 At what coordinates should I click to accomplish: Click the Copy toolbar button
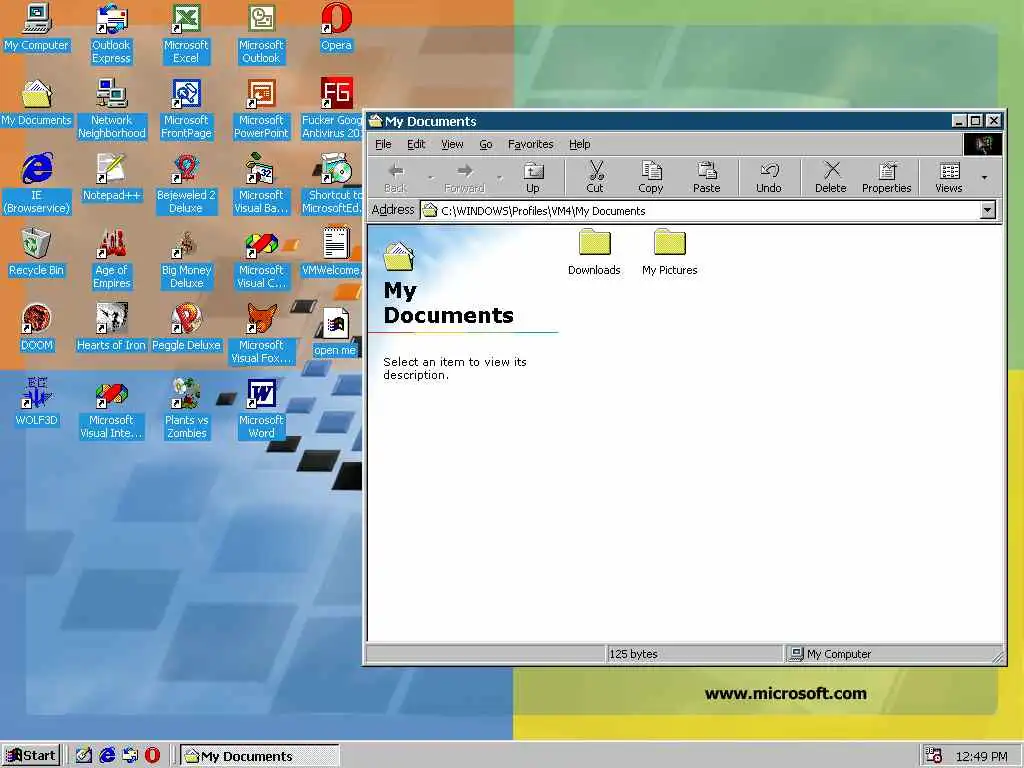pyautogui.click(x=650, y=178)
